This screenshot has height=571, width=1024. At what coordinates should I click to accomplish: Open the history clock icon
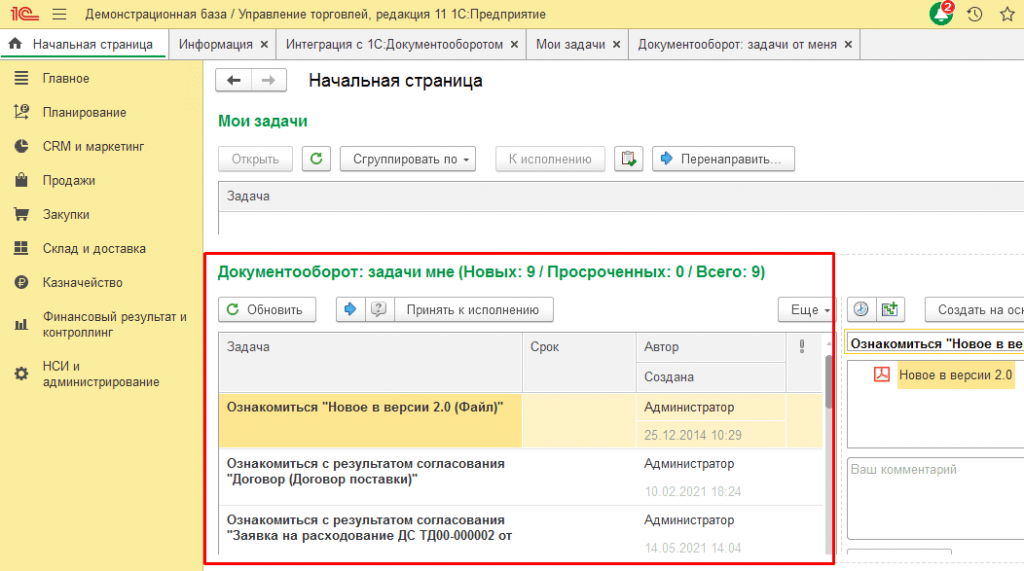click(974, 14)
